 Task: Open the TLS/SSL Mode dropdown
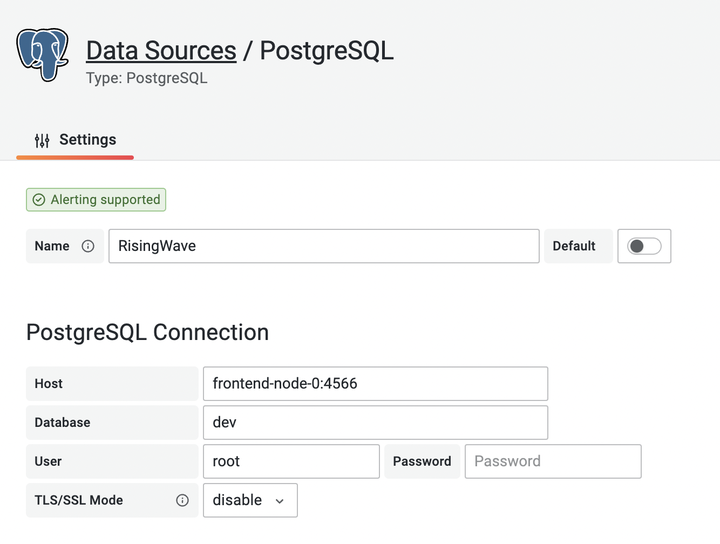tap(249, 500)
